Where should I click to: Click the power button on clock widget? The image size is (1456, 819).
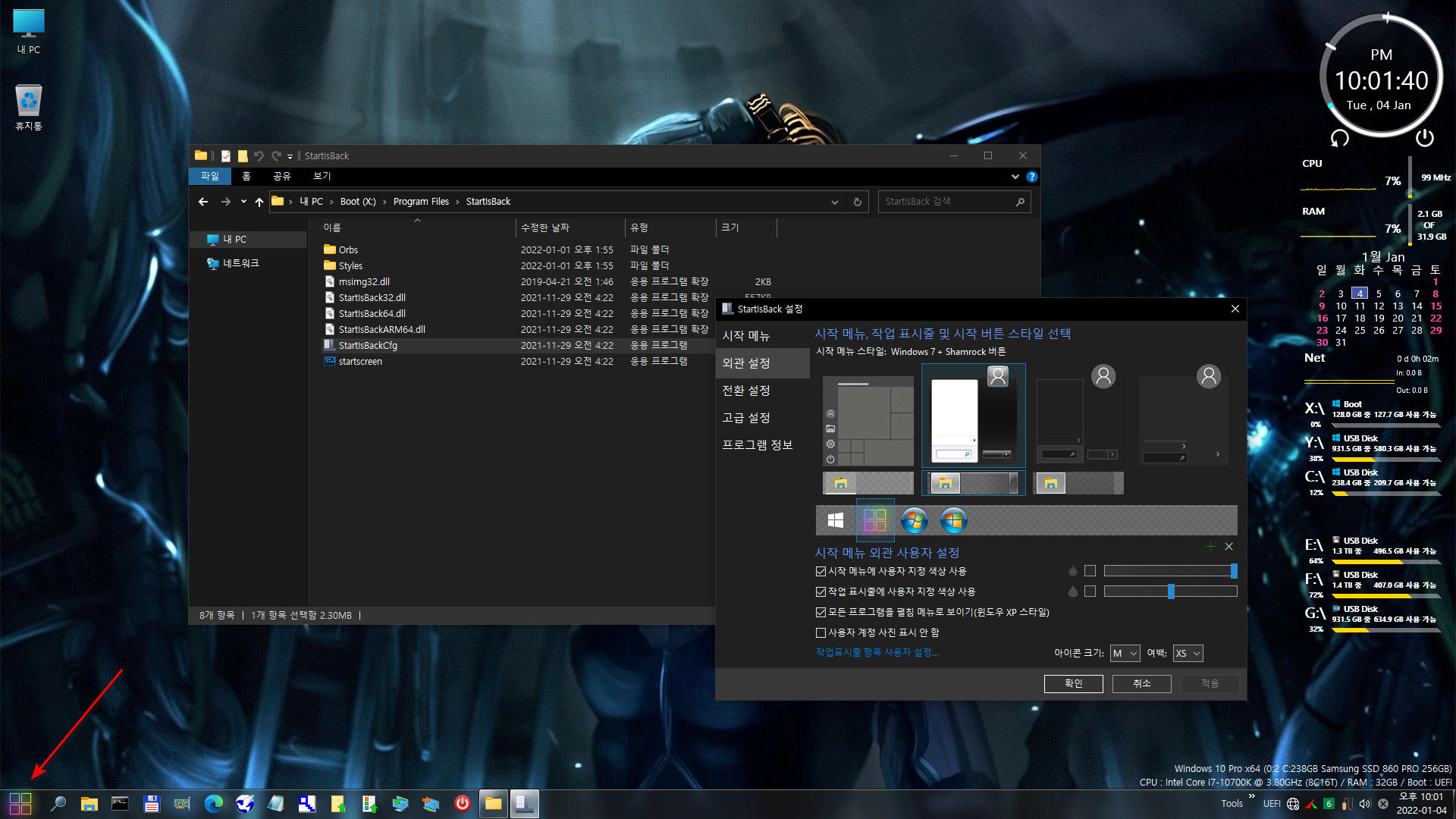(x=1425, y=137)
